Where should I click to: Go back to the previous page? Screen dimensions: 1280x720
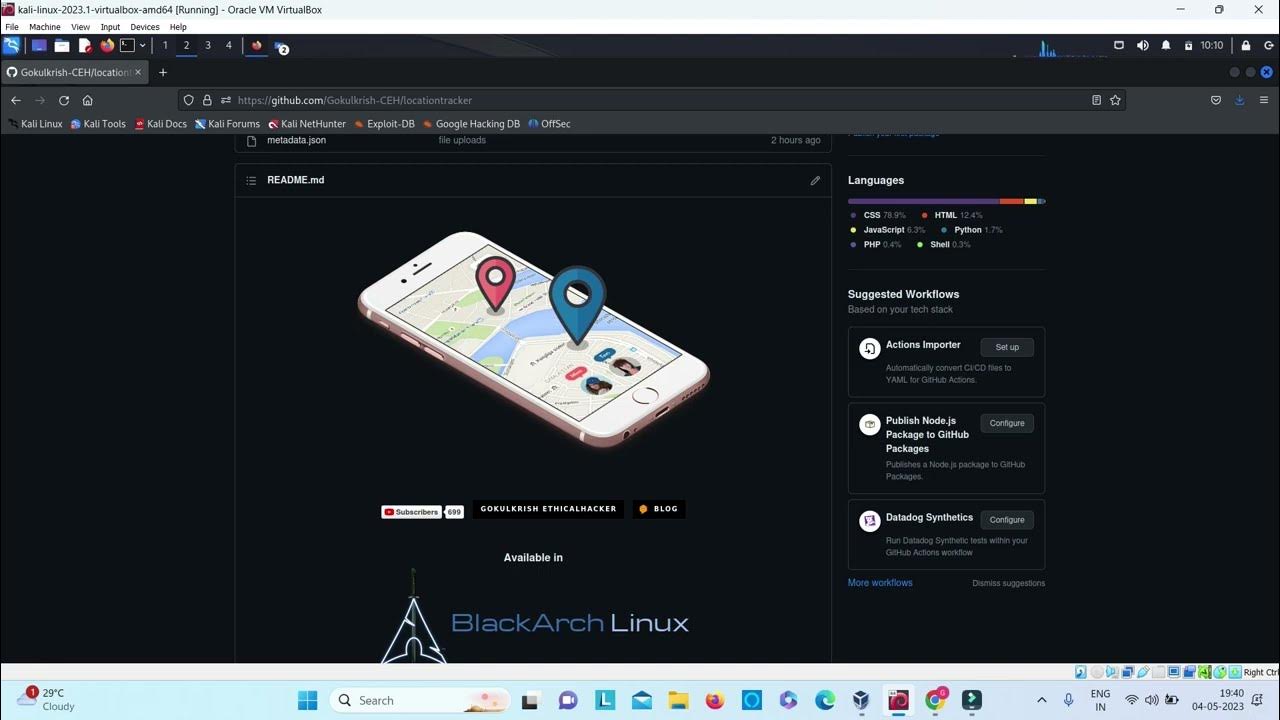(16, 100)
